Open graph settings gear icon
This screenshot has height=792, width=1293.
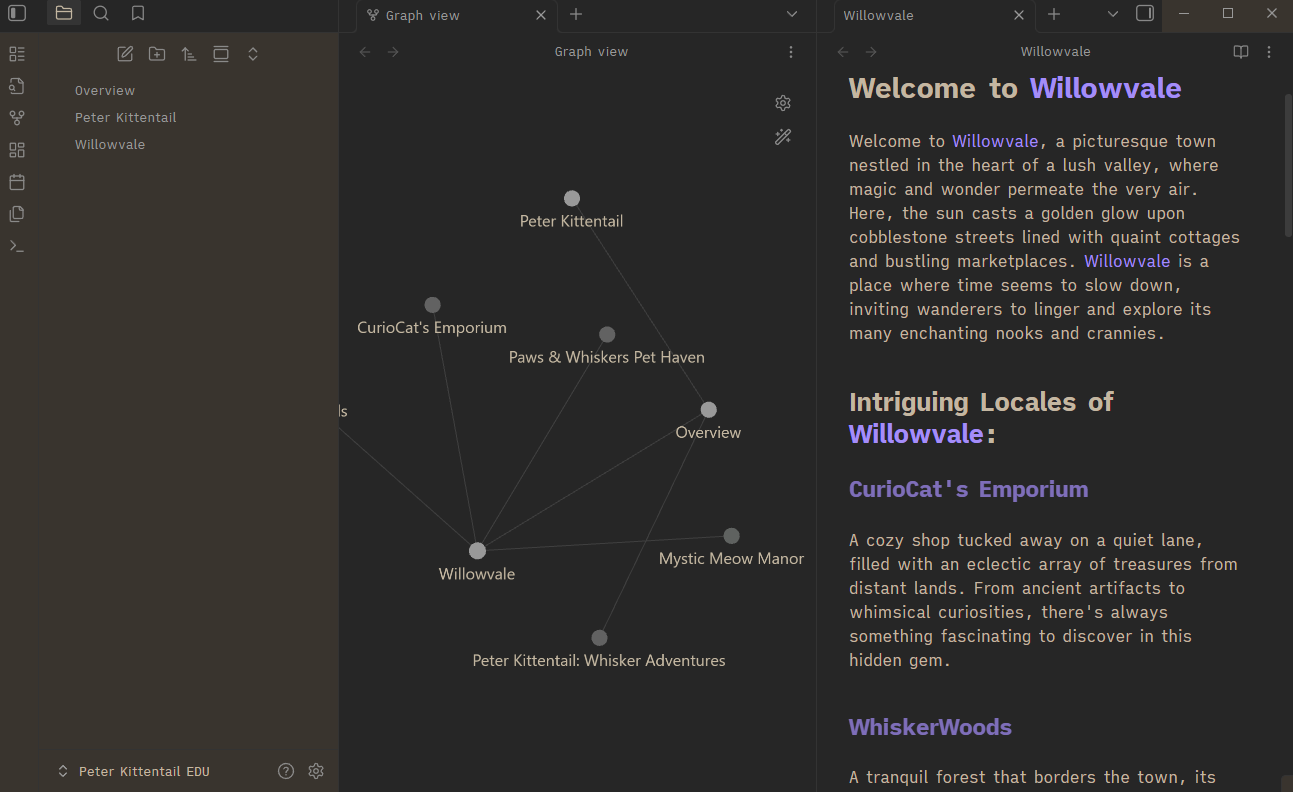click(783, 103)
